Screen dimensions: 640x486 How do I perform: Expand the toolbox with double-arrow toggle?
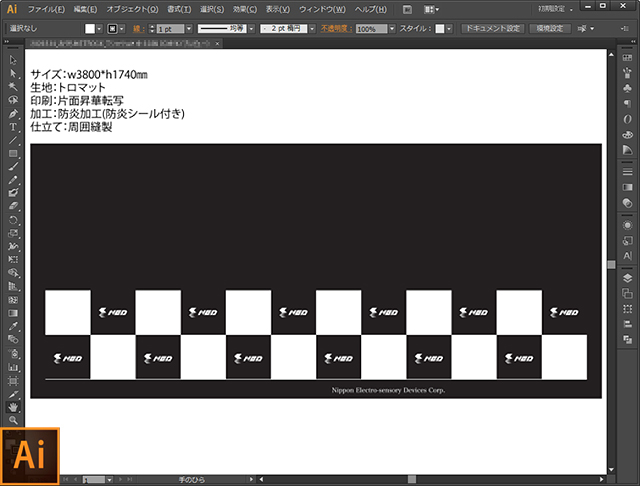(x=7, y=42)
